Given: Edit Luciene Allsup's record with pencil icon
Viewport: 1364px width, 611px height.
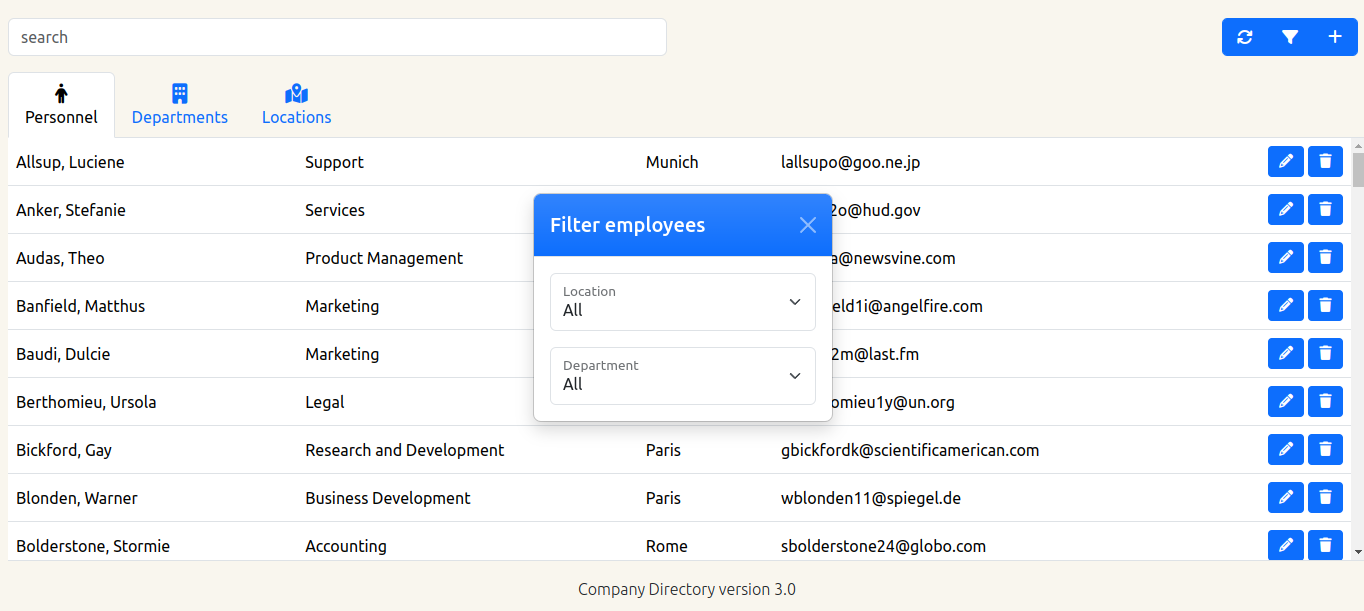Looking at the screenshot, I should [1286, 161].
